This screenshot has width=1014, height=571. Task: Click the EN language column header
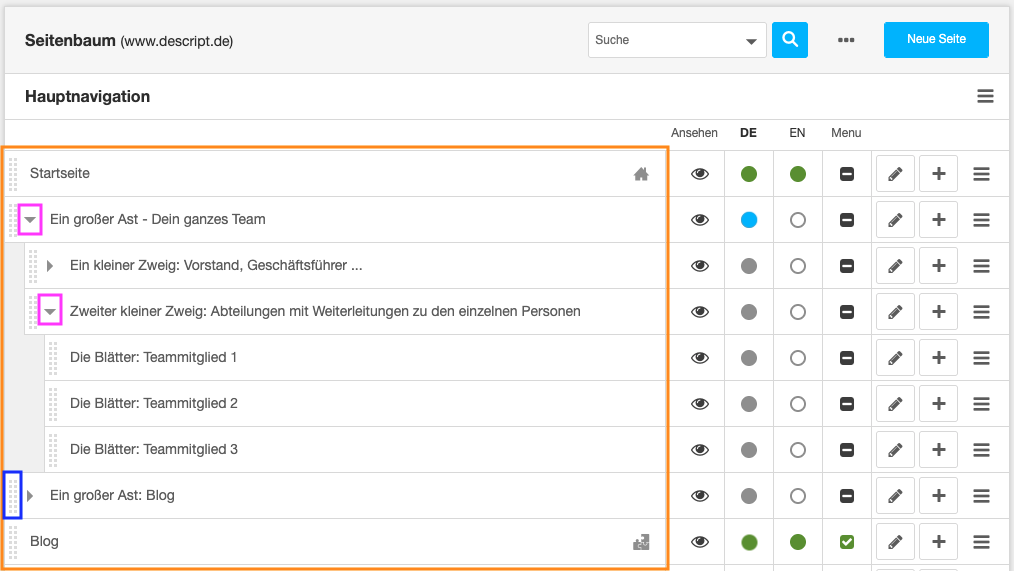point(797,133)
